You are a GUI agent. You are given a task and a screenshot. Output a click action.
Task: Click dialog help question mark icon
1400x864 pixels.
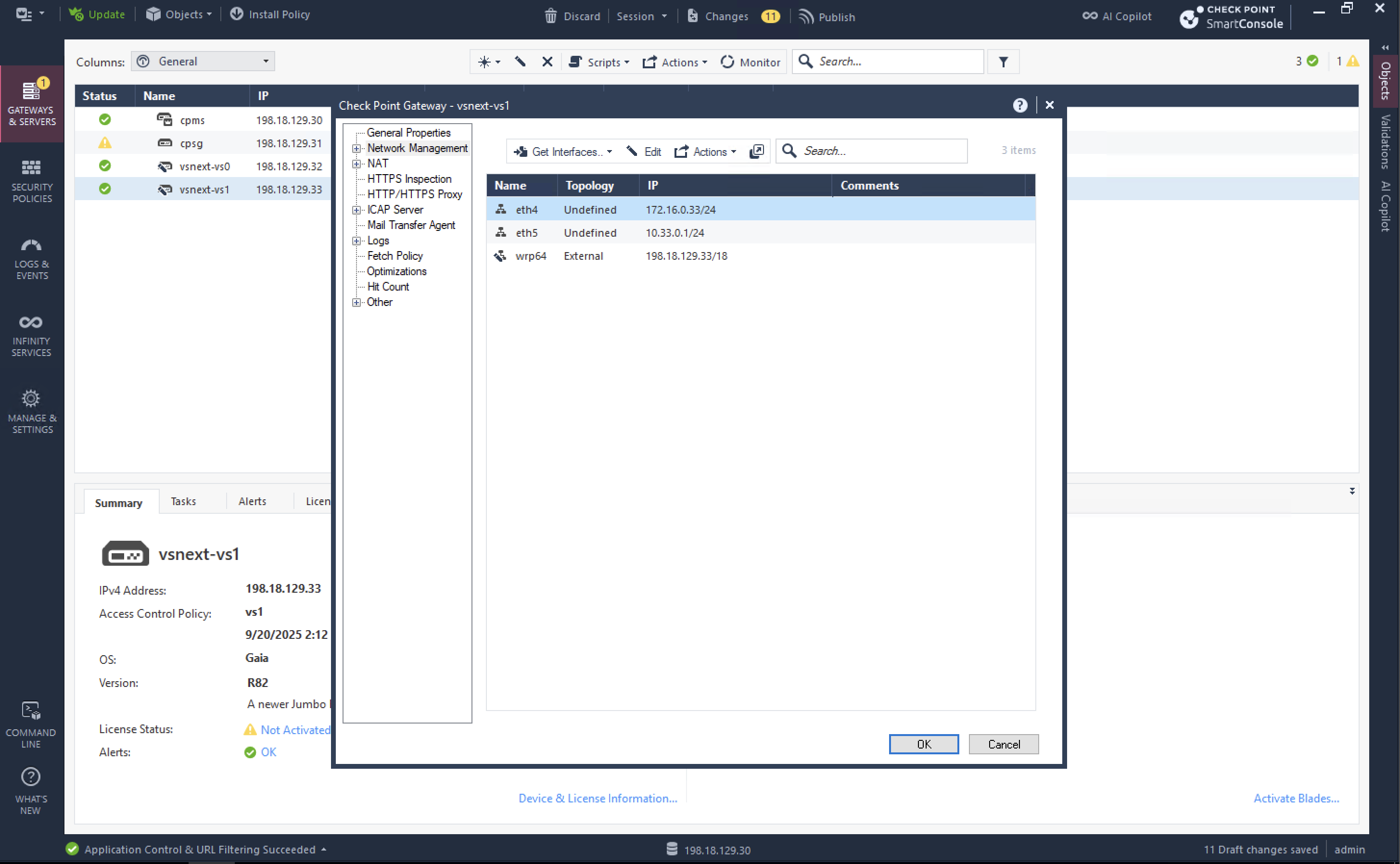[1020, 105]
